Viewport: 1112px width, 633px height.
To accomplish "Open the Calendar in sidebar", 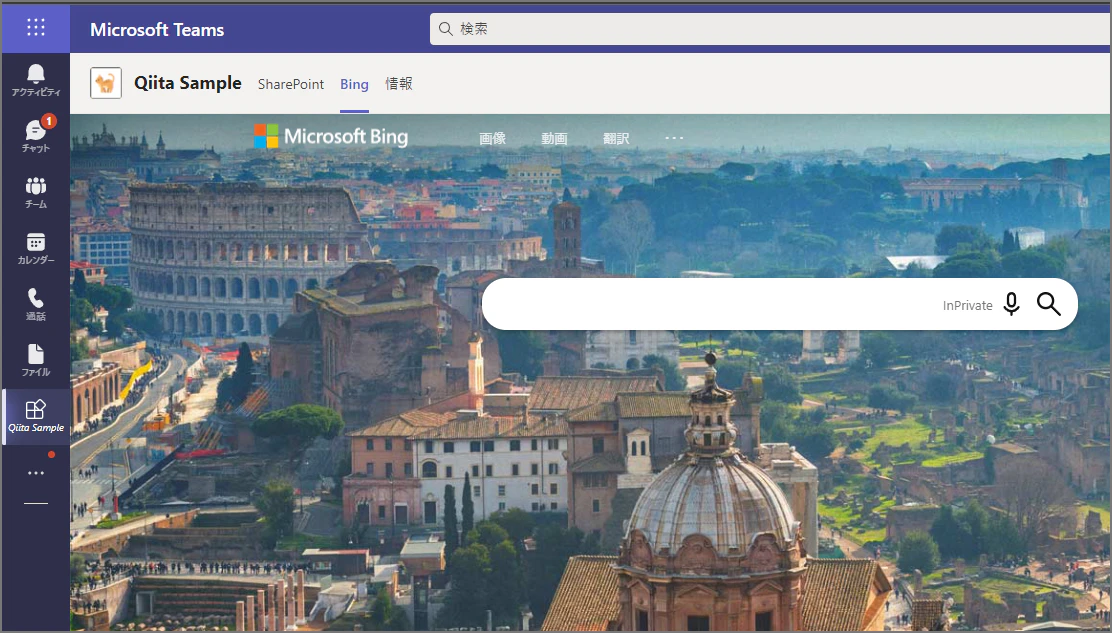I will click(x=35, y=248).
